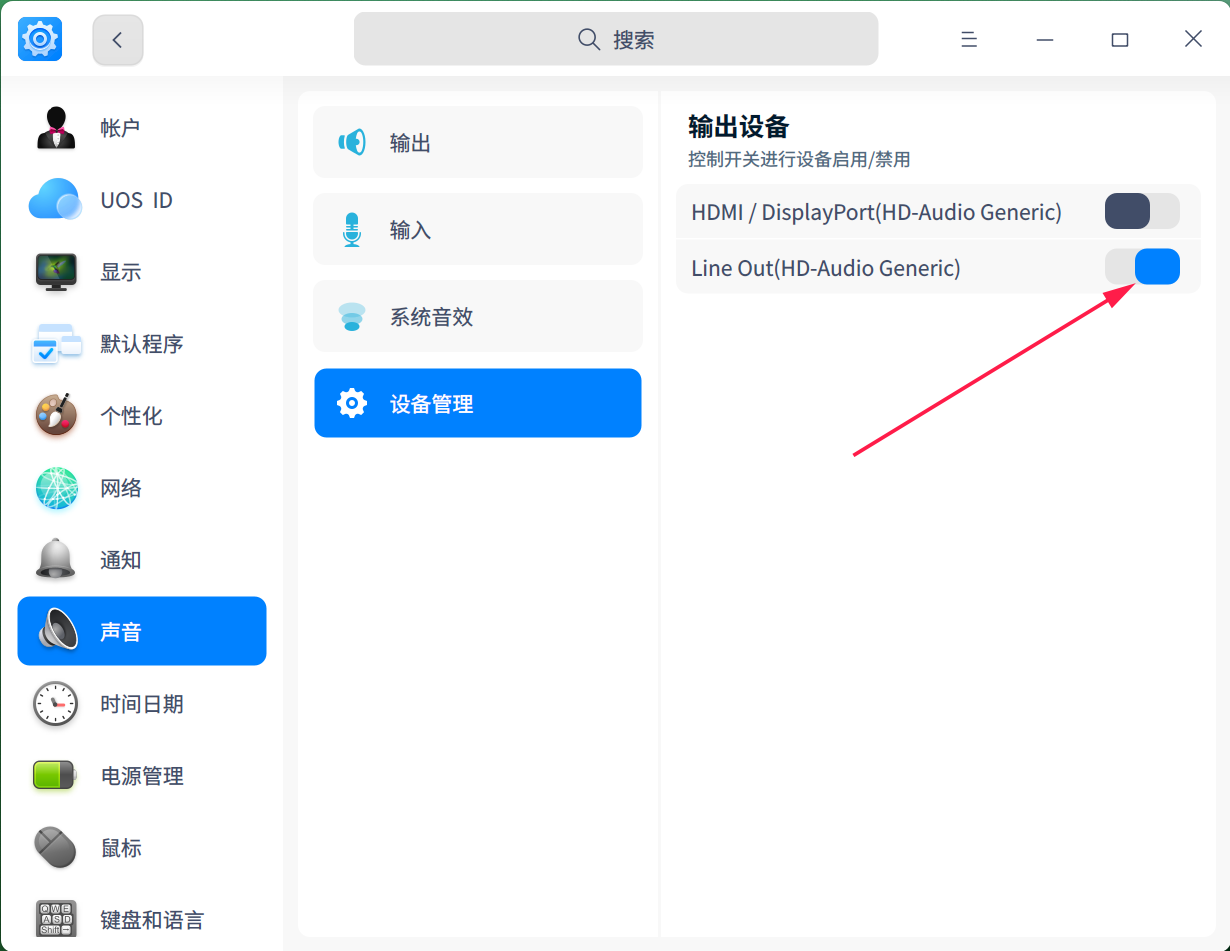
Task: Switch to the 输入 (Input) panel
Action: tap(478, 228)
